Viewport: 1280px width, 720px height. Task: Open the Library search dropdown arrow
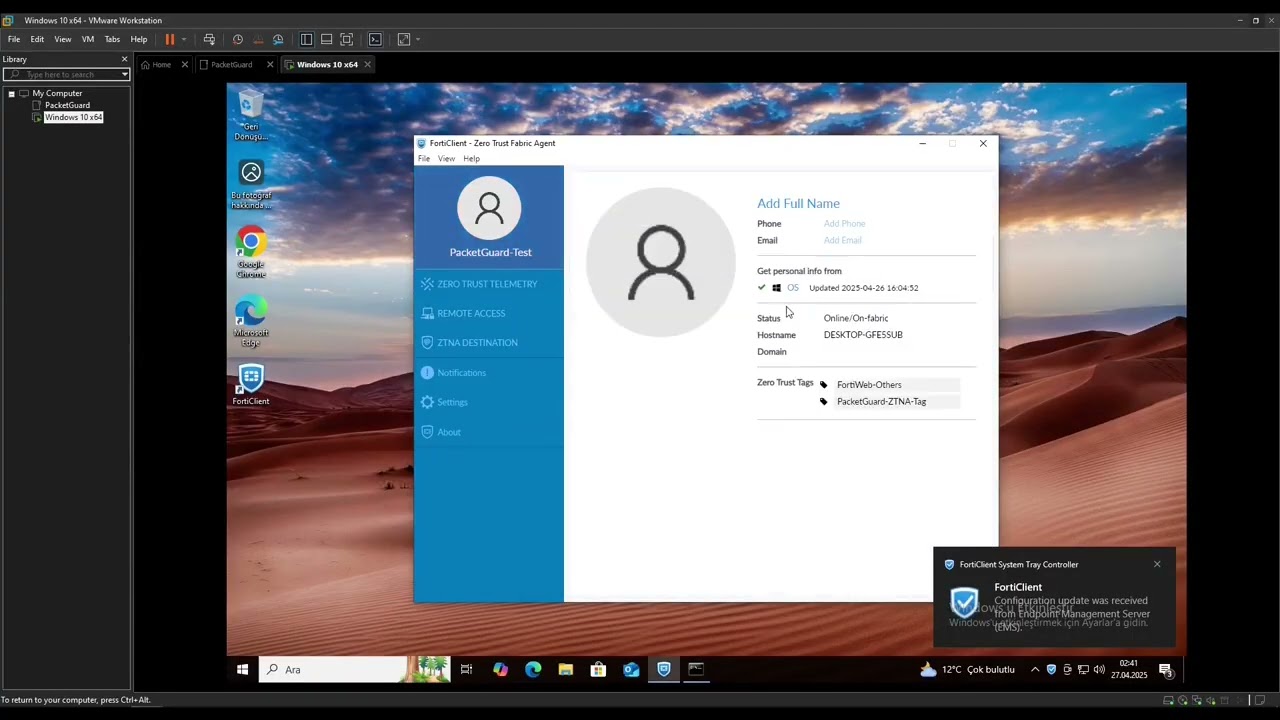[x=125, y=74]
